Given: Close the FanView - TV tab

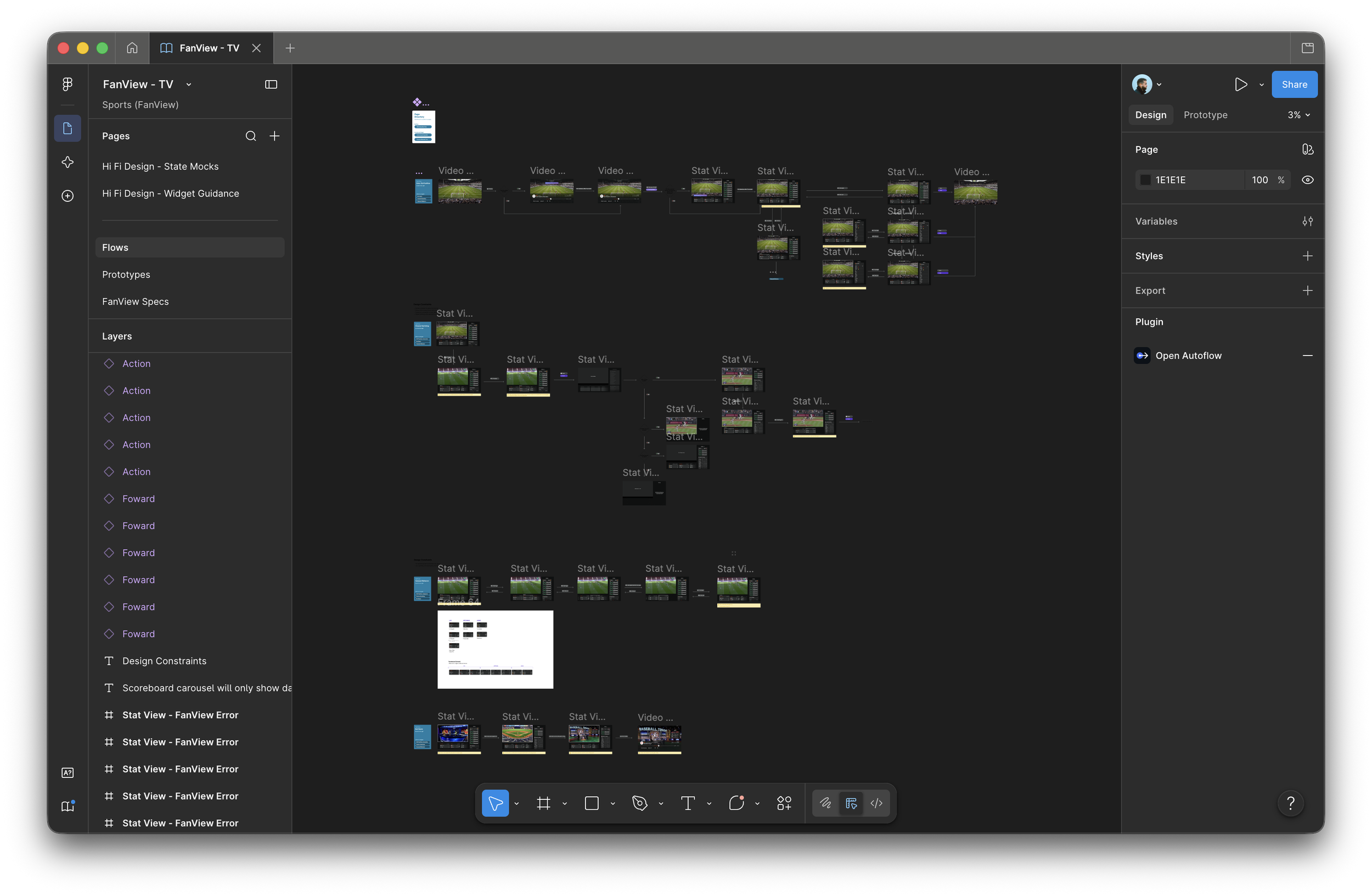Looking at the screenshot, I should point(256,48).
